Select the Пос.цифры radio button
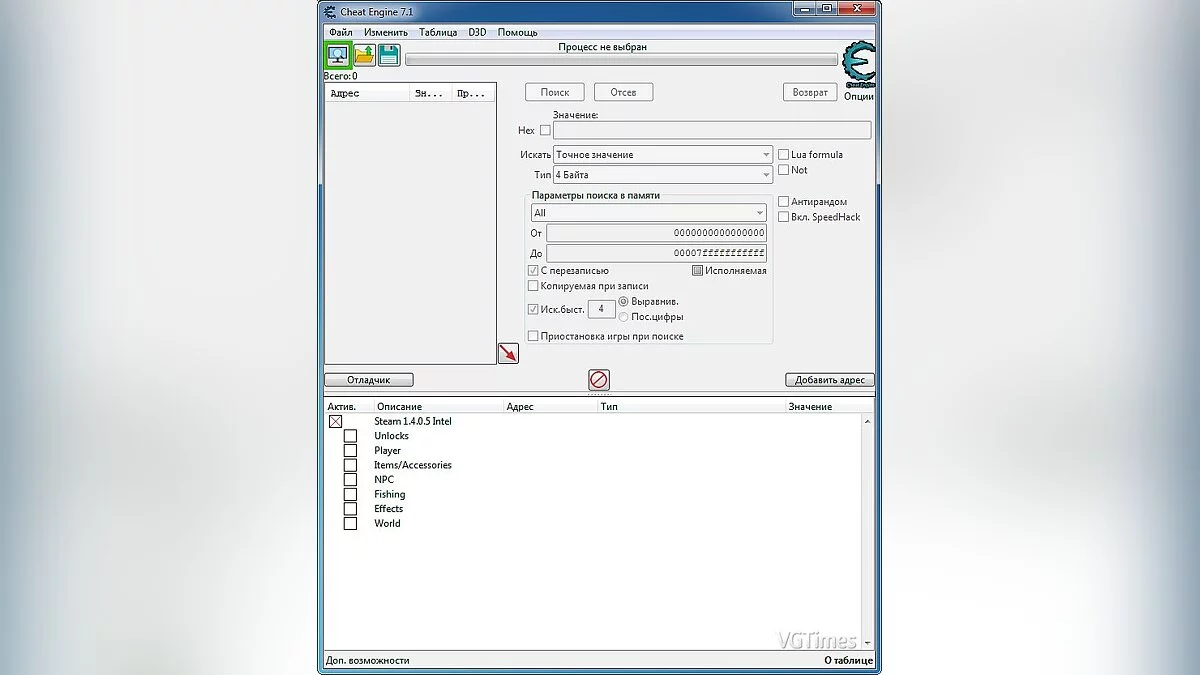The height and width of the screenshot is (675, 1200). pyautogui.click(x=624, y=317)
